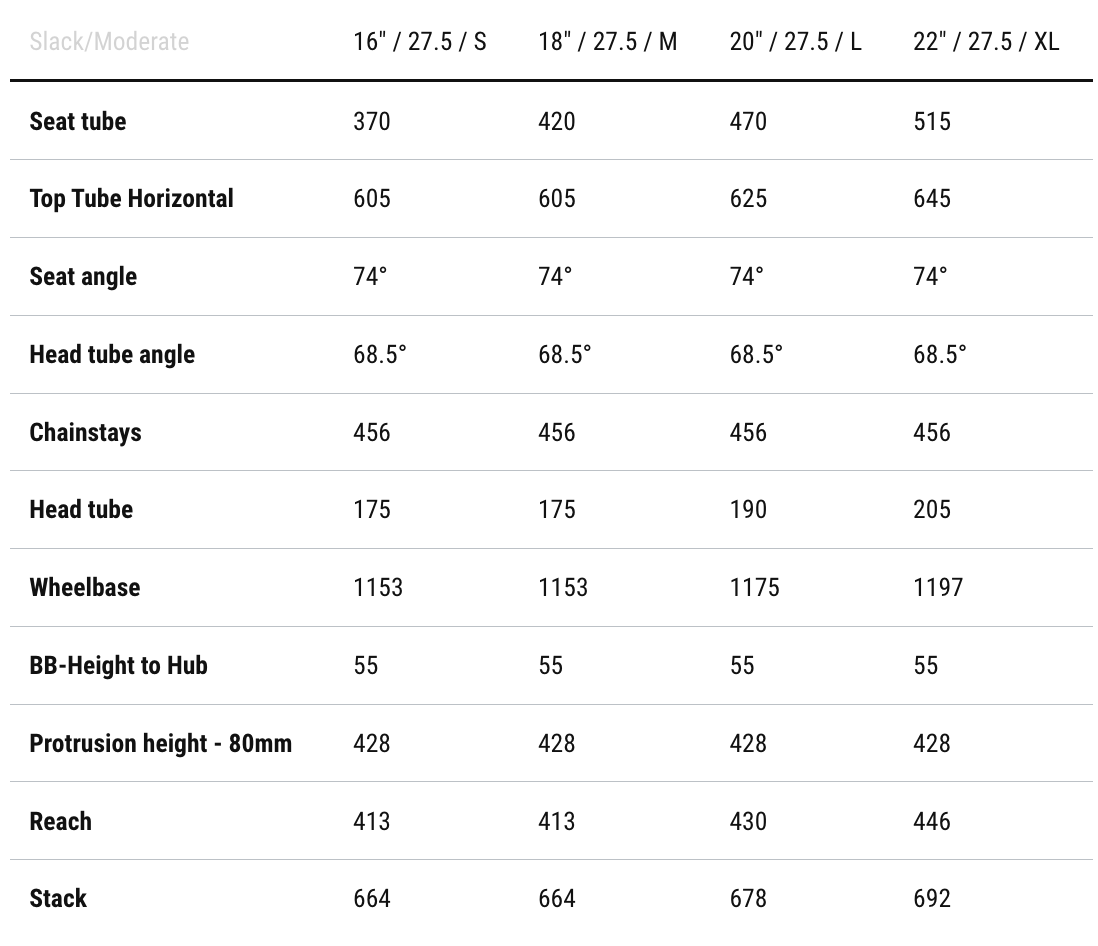This screenshot has width=1098, height=946.
Task: Click the Seat tube row label
Action: click(x=78, y=121)
